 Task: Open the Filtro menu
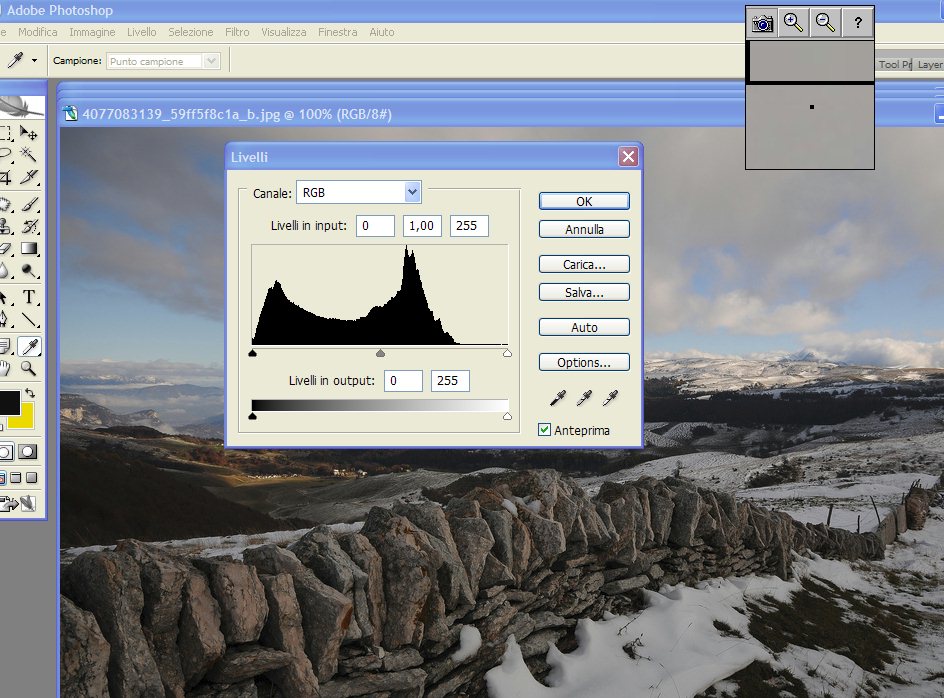[x=237, y=32]
